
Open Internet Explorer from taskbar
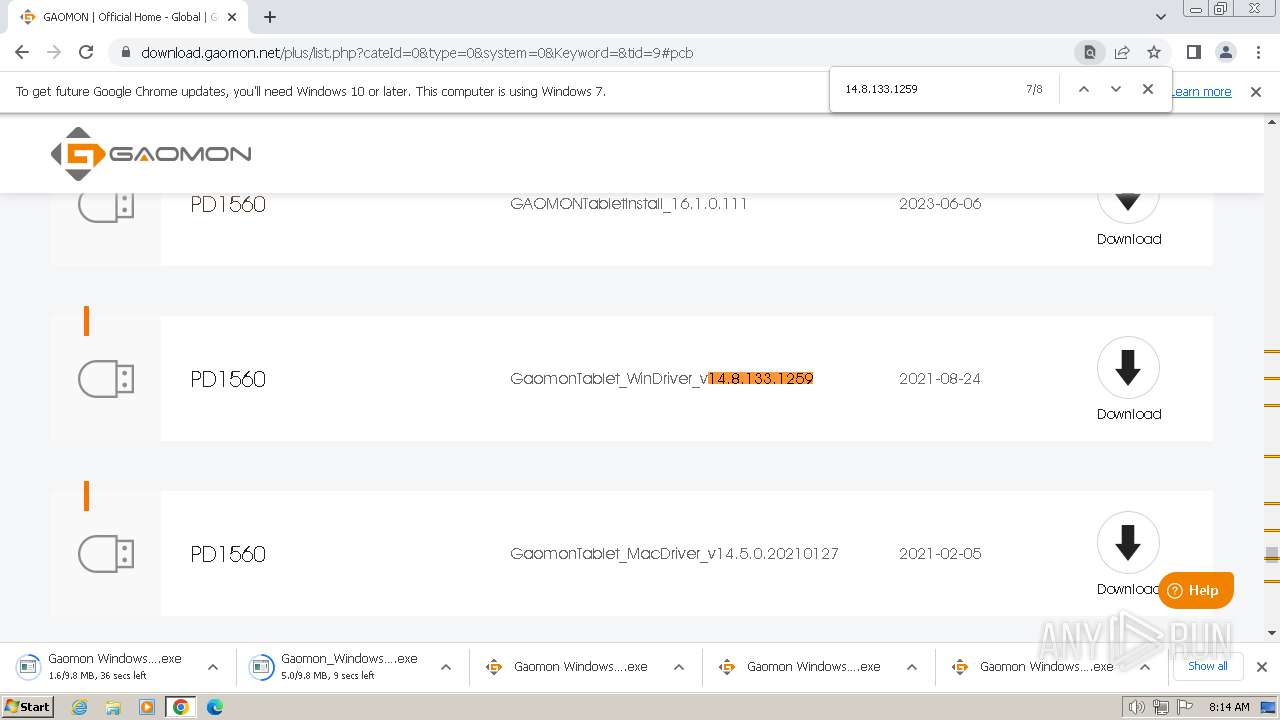79,707
